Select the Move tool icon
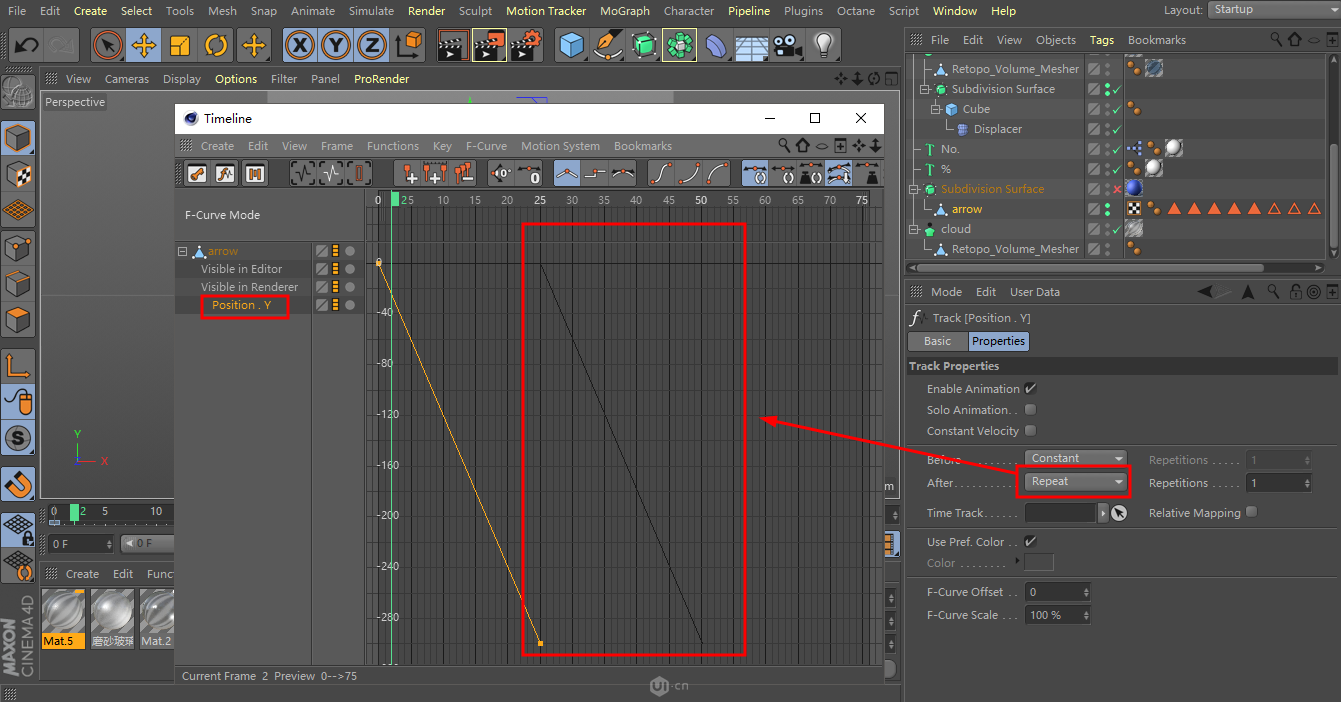1341x702 pixels. point(144,45)
